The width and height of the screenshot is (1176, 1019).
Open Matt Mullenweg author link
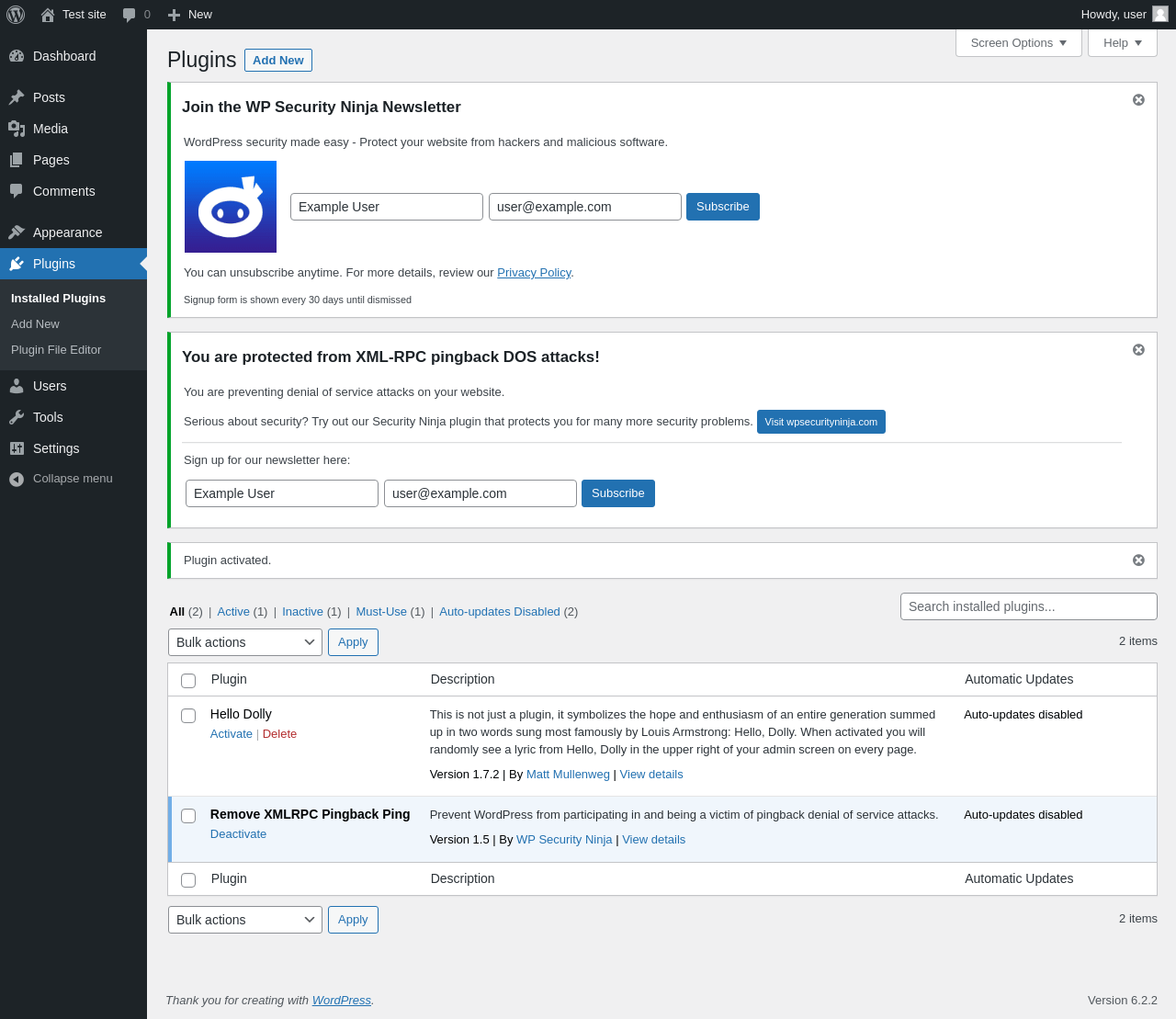point(568,775)
